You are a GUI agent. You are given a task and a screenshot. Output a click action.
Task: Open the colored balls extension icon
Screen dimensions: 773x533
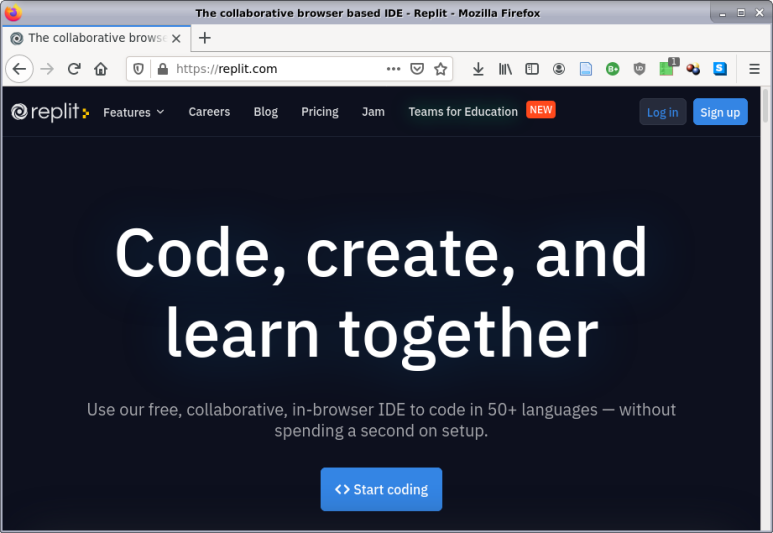pos(693,69)
